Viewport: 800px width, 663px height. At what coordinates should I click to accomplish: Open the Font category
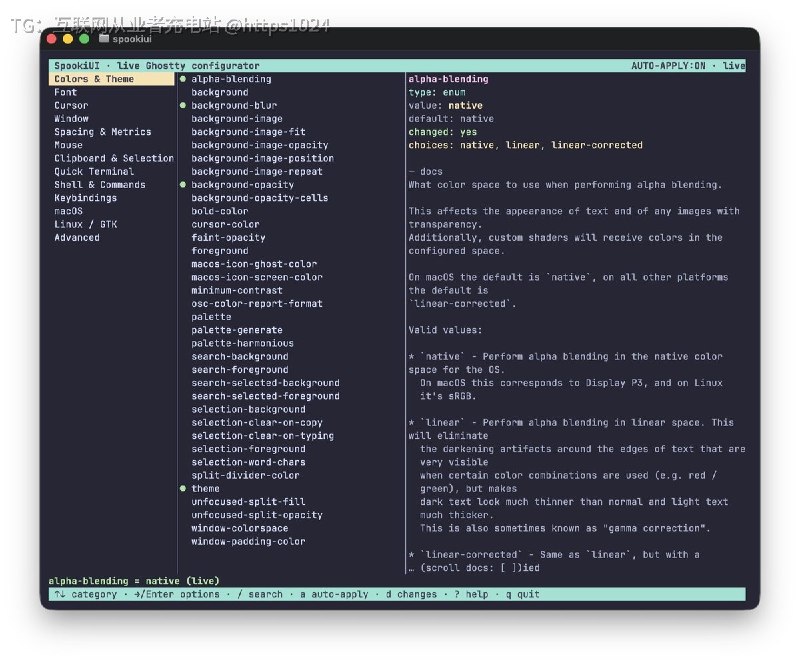coord(66,92)
